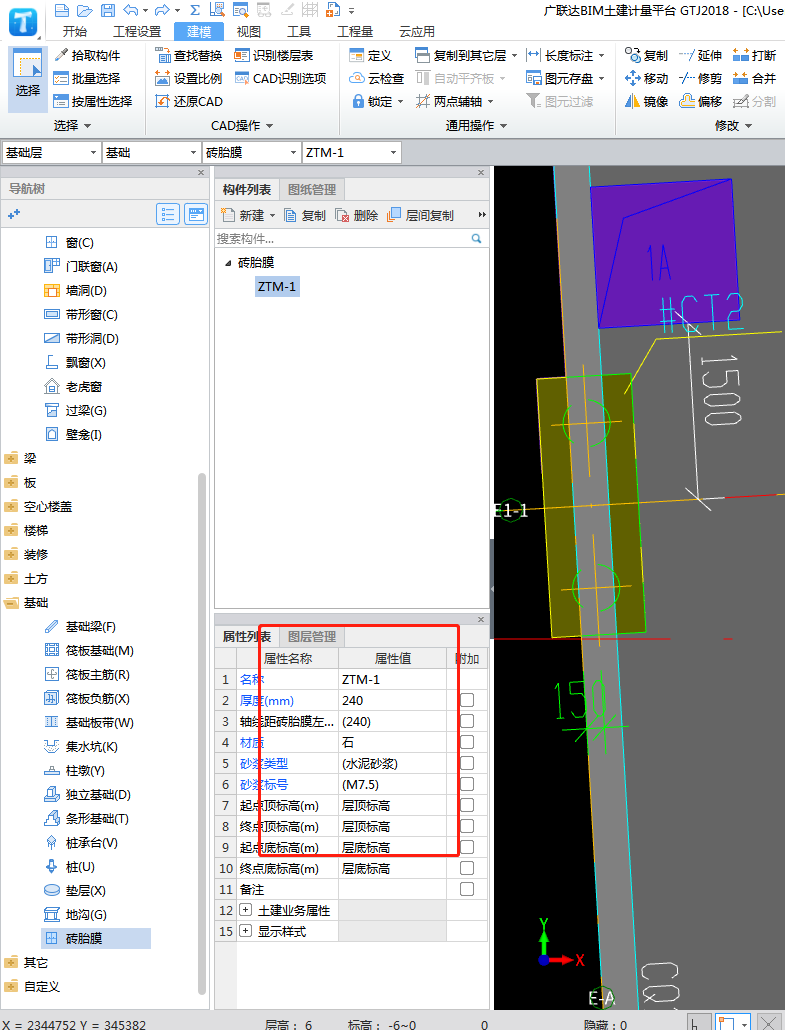Click the large 选择 select tool
Image resolution: width=785 pixels, height=1030 pixels.
click(28, 78)
